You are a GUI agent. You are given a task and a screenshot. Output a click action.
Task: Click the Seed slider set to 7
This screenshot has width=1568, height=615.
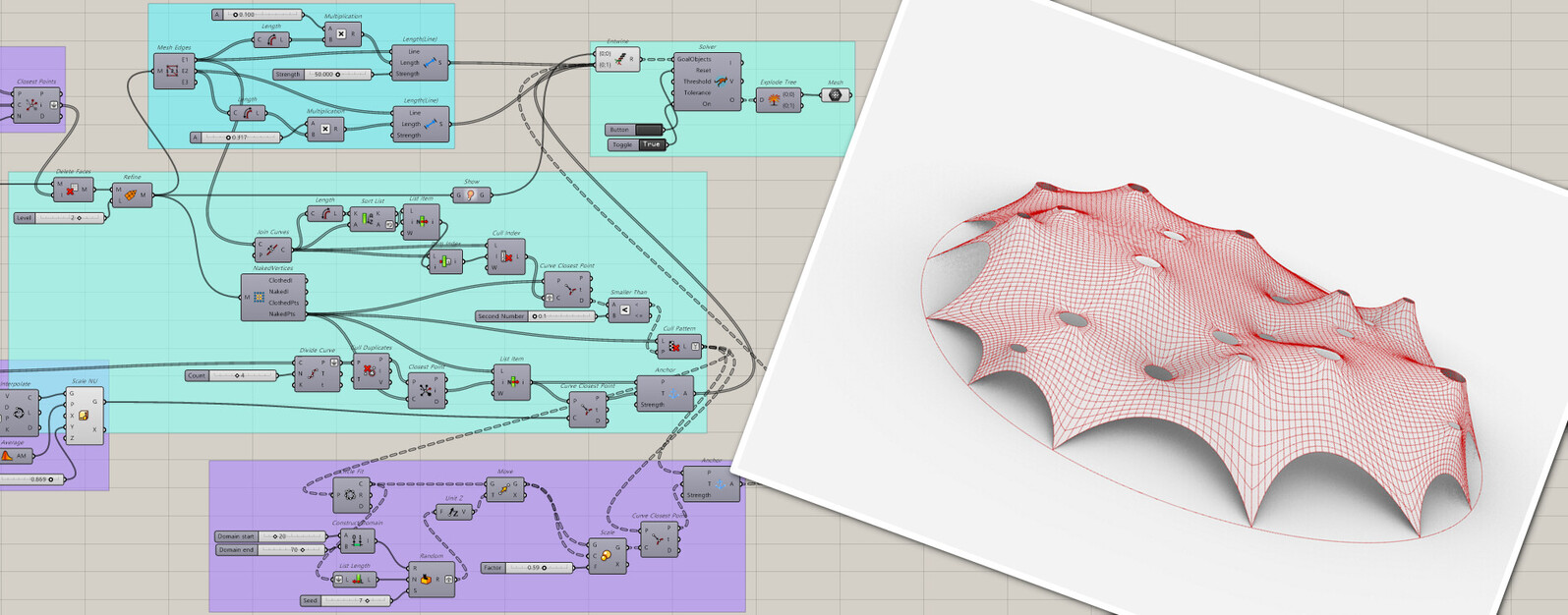[345, 600]
